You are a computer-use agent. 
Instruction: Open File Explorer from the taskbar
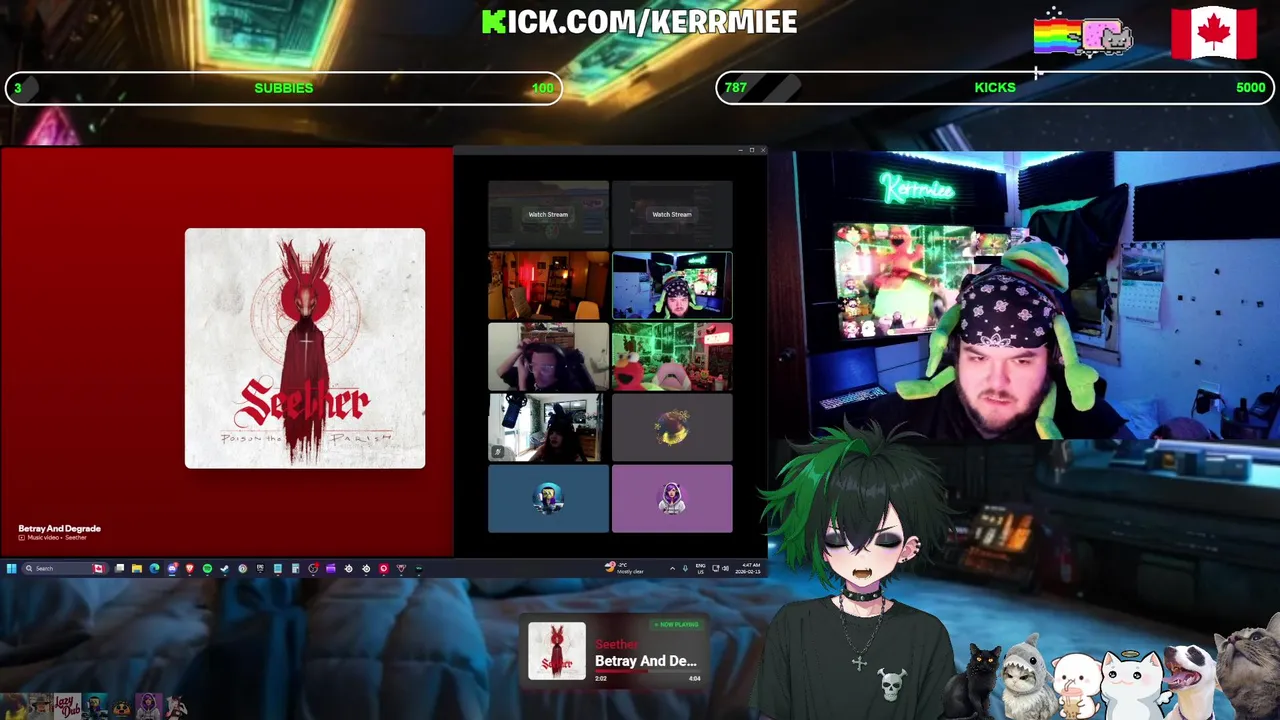point(137,568)
